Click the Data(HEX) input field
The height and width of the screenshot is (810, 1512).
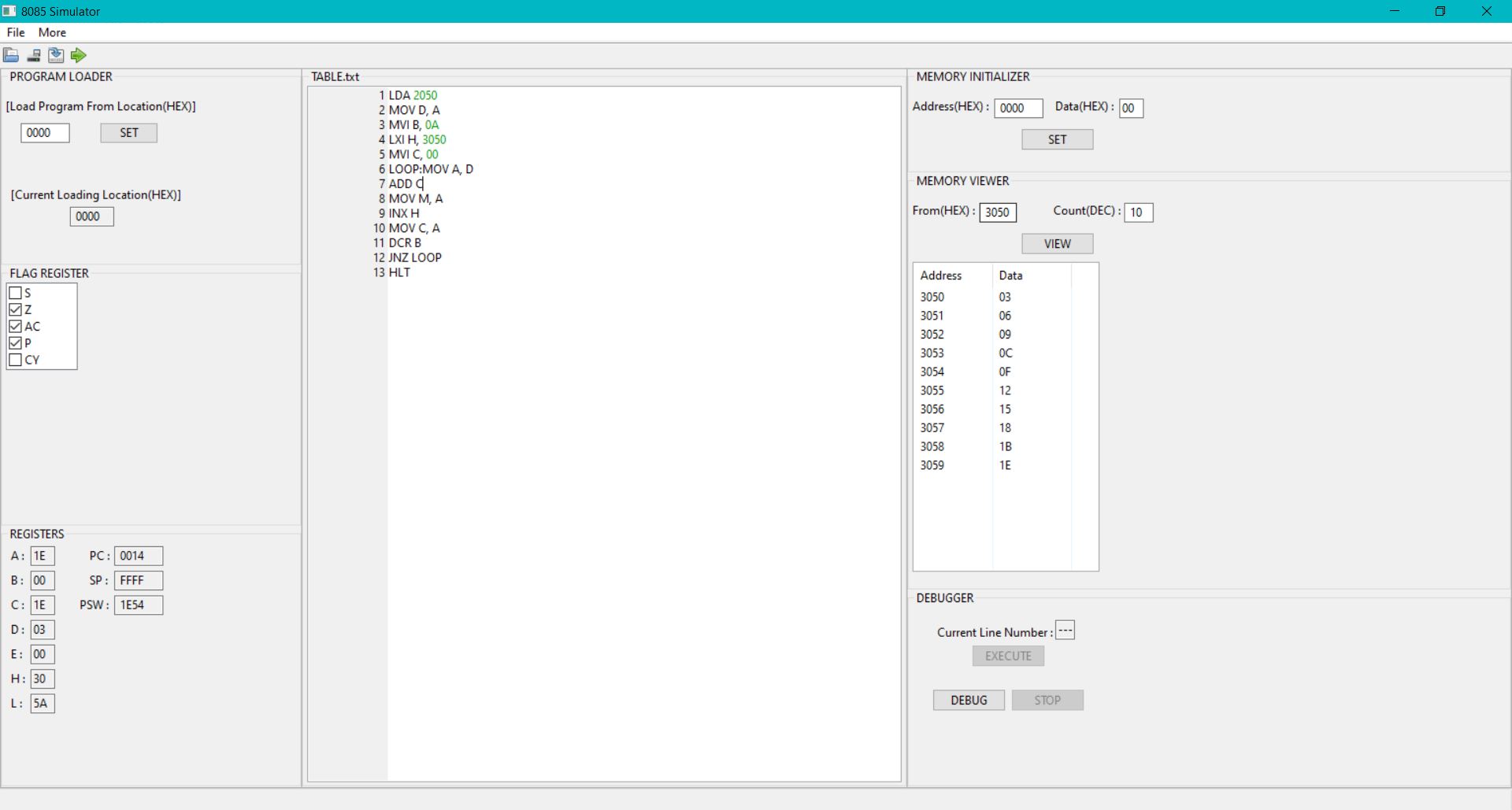1131,108
